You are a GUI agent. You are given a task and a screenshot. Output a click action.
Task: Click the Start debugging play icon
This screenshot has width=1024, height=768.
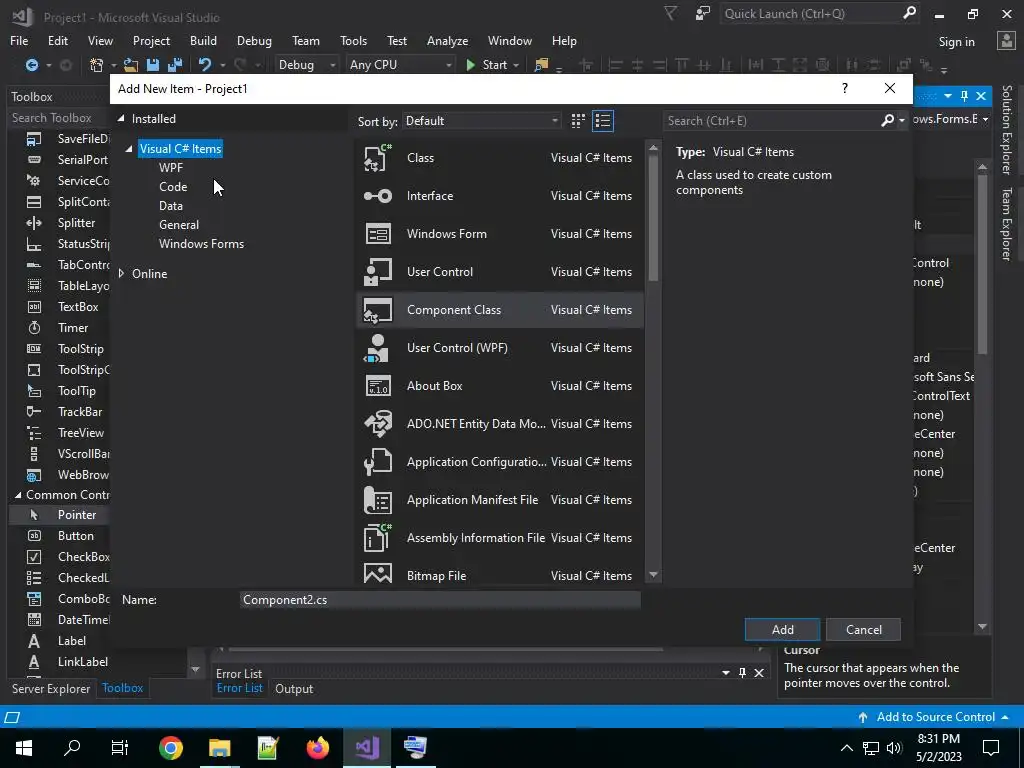[x=470, y=65]
